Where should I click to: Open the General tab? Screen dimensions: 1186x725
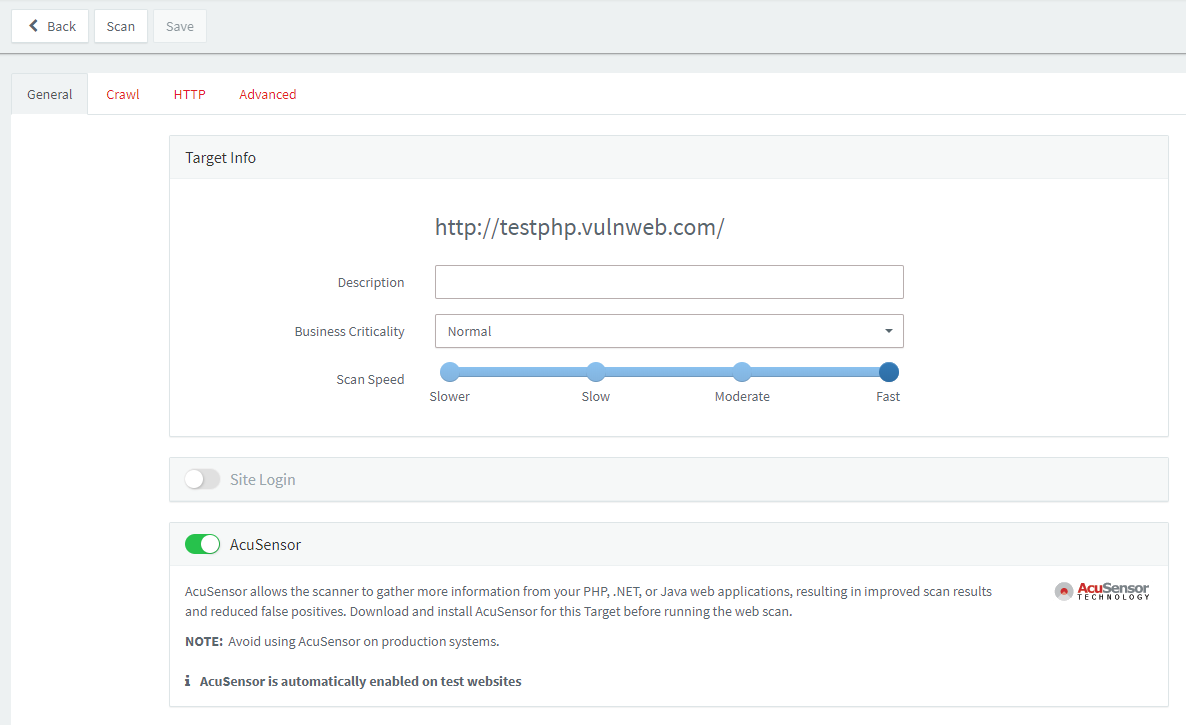click(x=50, y=94)
